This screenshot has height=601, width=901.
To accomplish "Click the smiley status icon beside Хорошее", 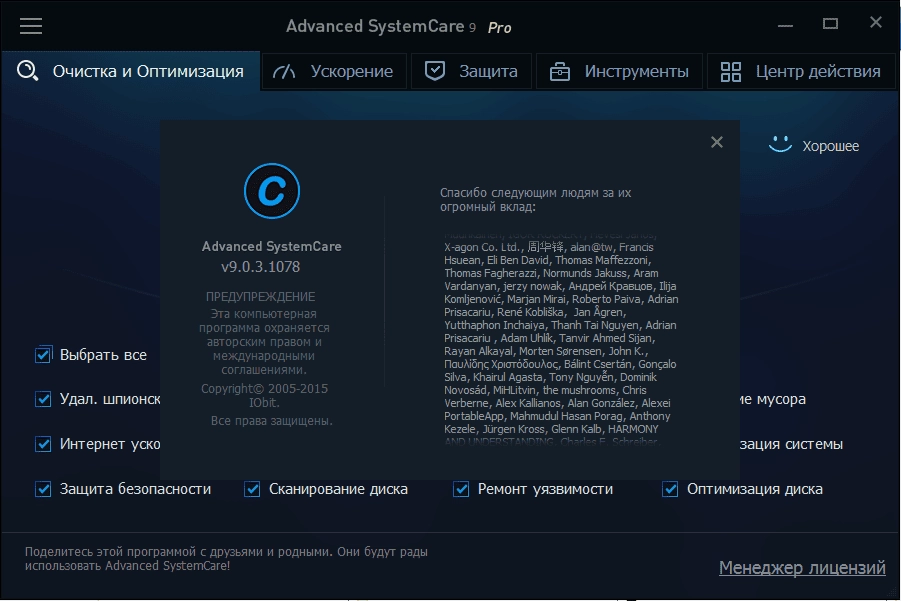I will 780,145.
